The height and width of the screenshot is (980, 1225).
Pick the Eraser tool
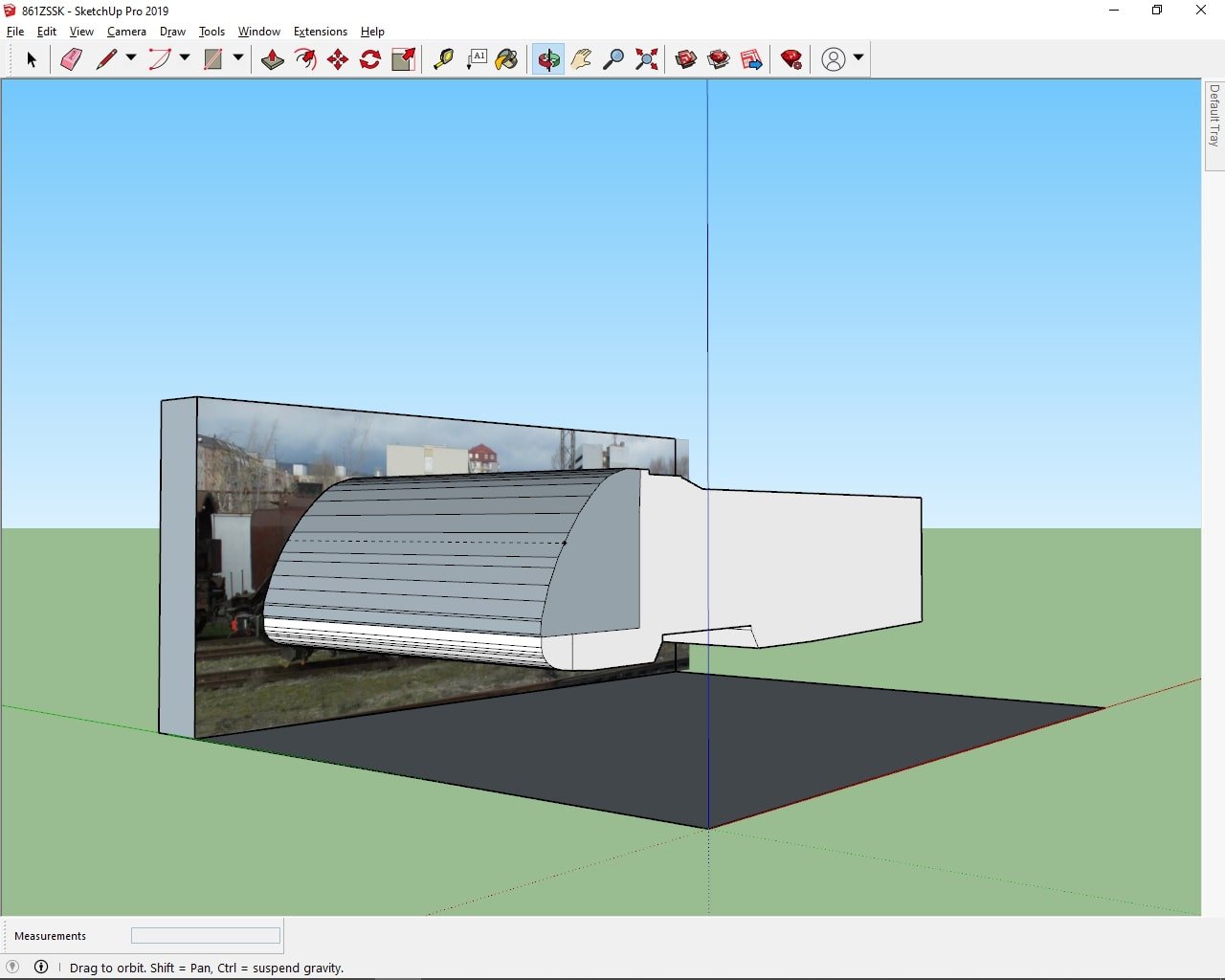(71, 59)
